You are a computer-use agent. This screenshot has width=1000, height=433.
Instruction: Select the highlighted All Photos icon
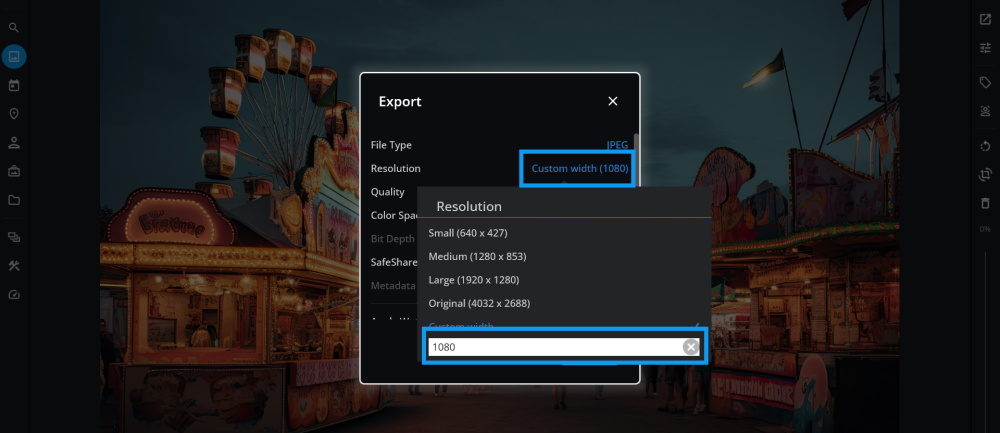(14, 57)
